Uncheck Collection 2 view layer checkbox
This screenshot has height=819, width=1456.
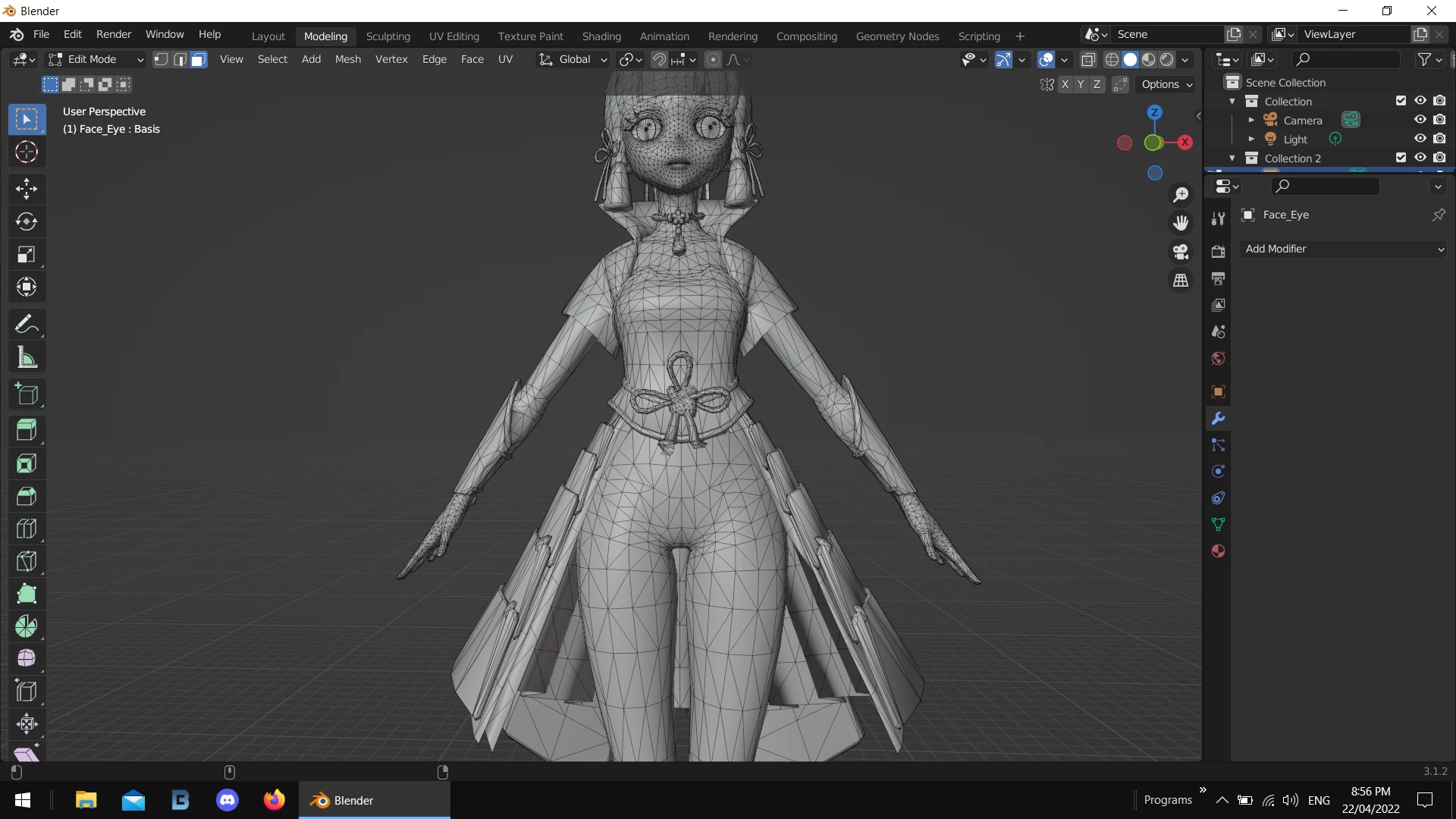(x=1401, y=158)
